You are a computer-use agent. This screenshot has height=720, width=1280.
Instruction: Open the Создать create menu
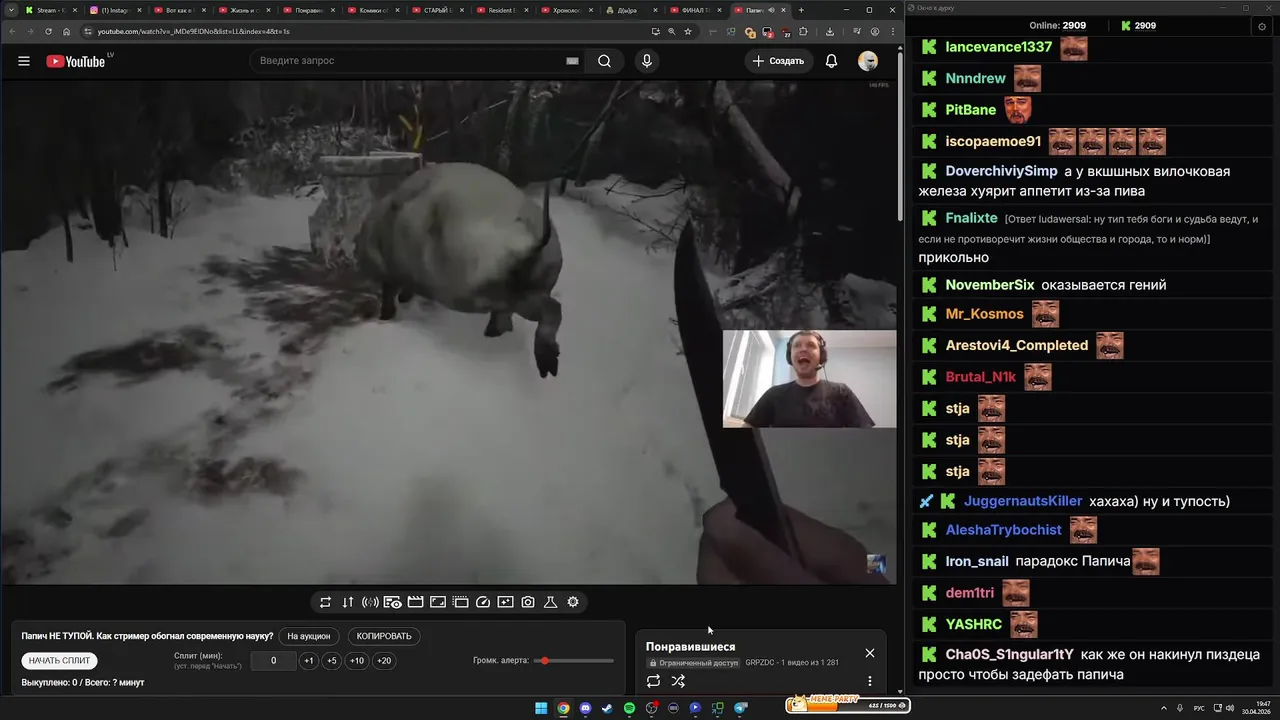pyautogui.click(x=778, y=61)
